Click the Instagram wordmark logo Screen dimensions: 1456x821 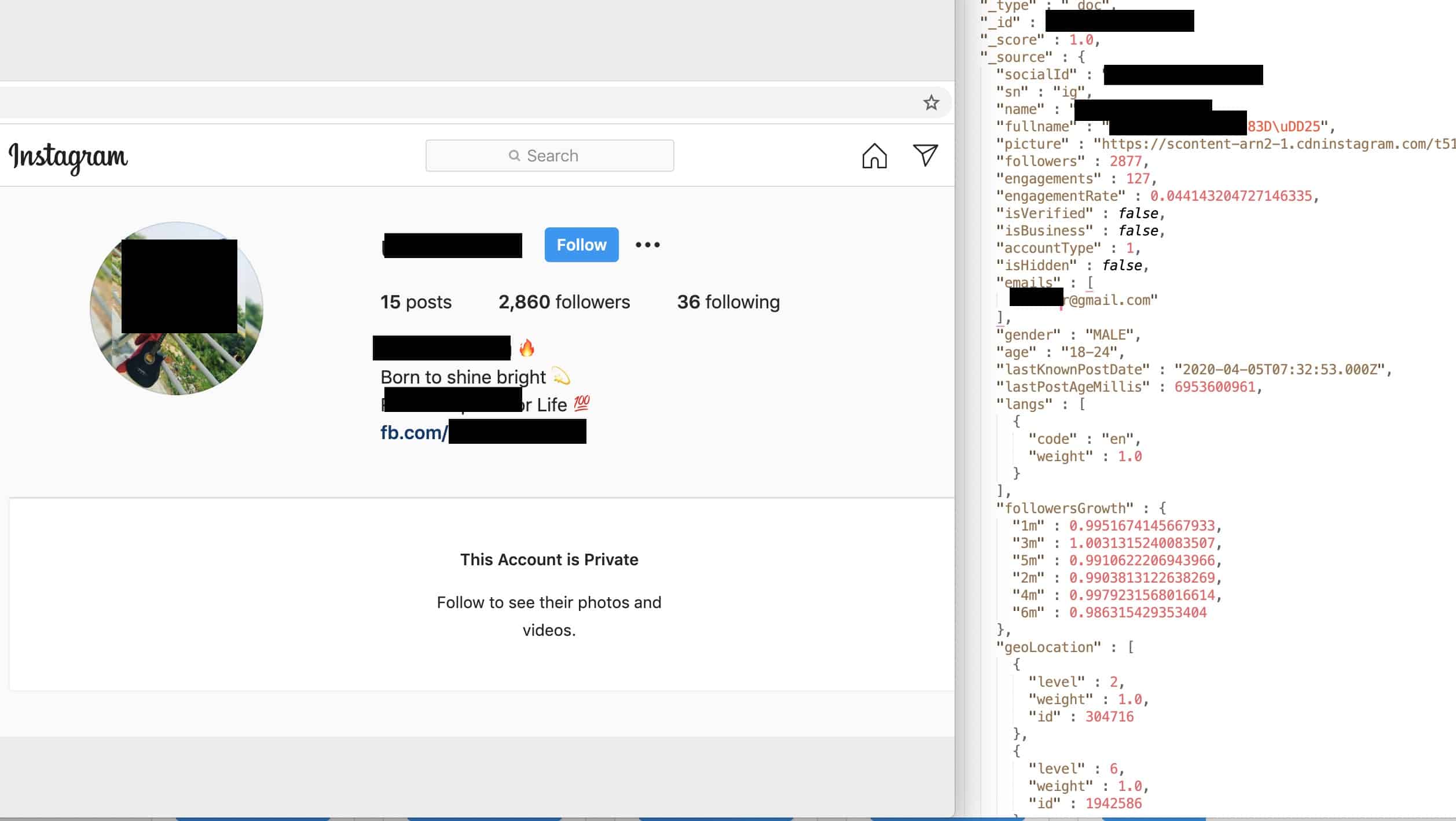68,157
